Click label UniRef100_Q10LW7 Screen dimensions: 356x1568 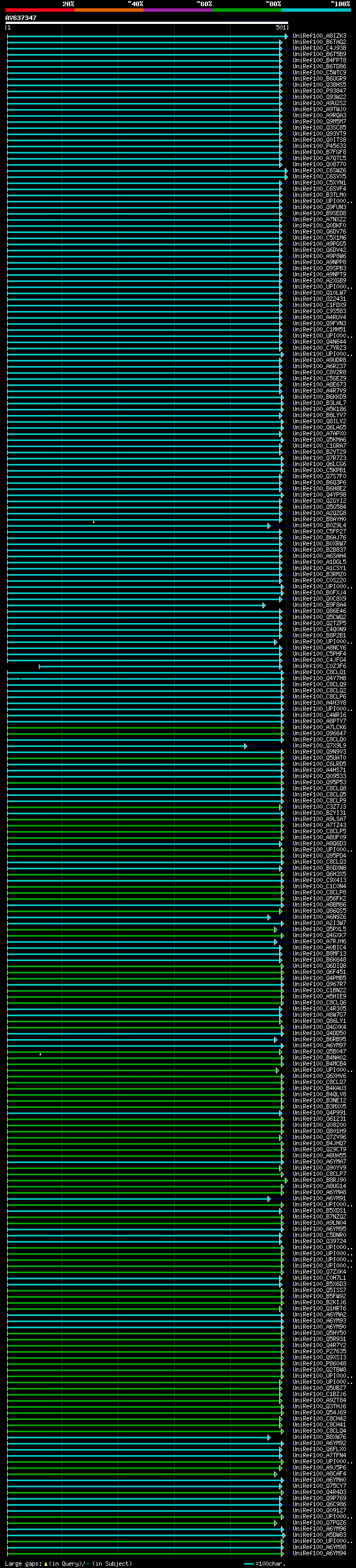click(319, 293)
